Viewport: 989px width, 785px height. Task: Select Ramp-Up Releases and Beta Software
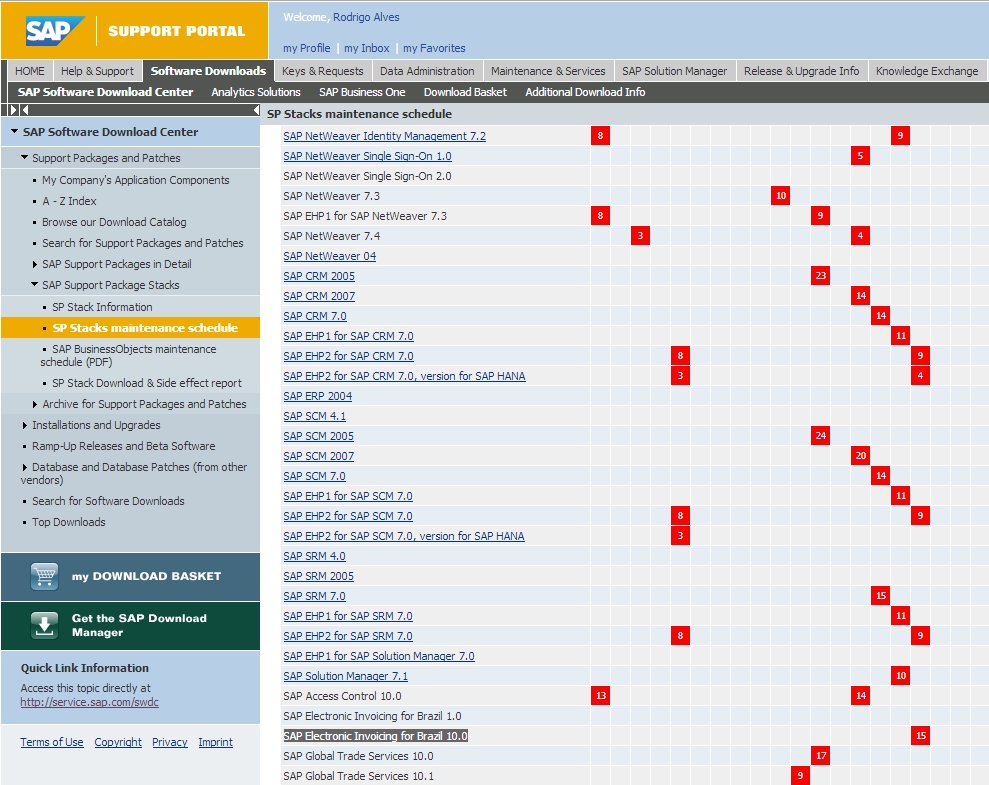click(x=124, y=446)
